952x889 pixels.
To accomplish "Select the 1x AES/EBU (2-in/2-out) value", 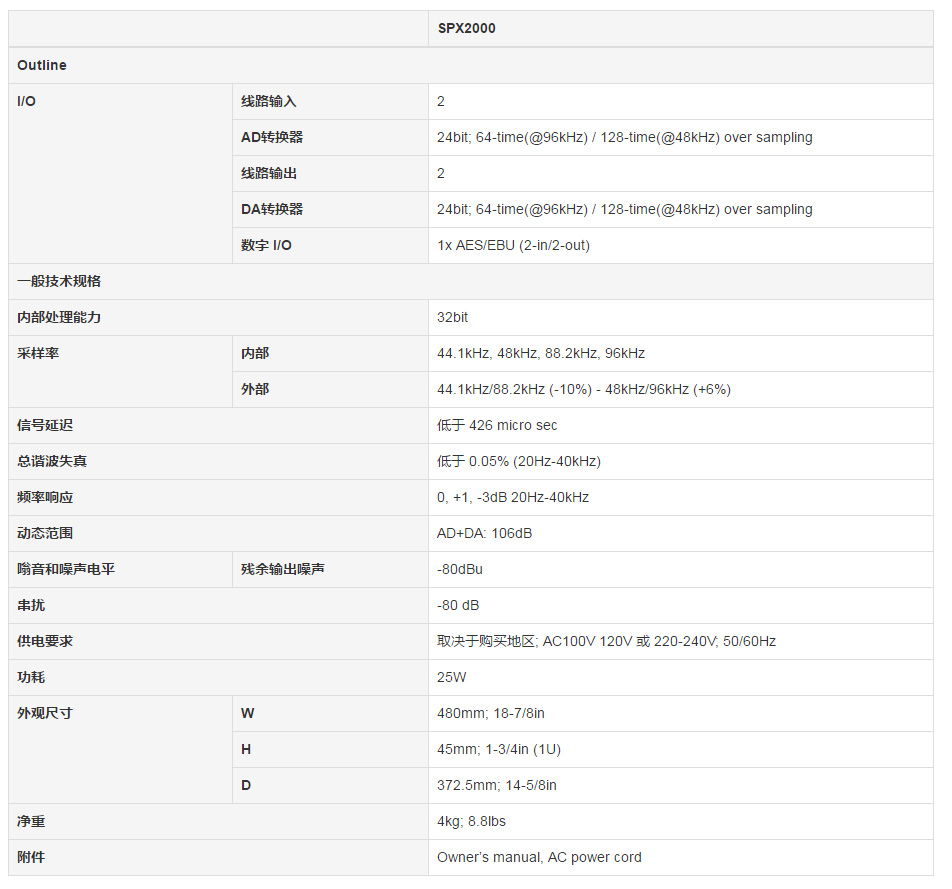I will (x=513, y=245).
